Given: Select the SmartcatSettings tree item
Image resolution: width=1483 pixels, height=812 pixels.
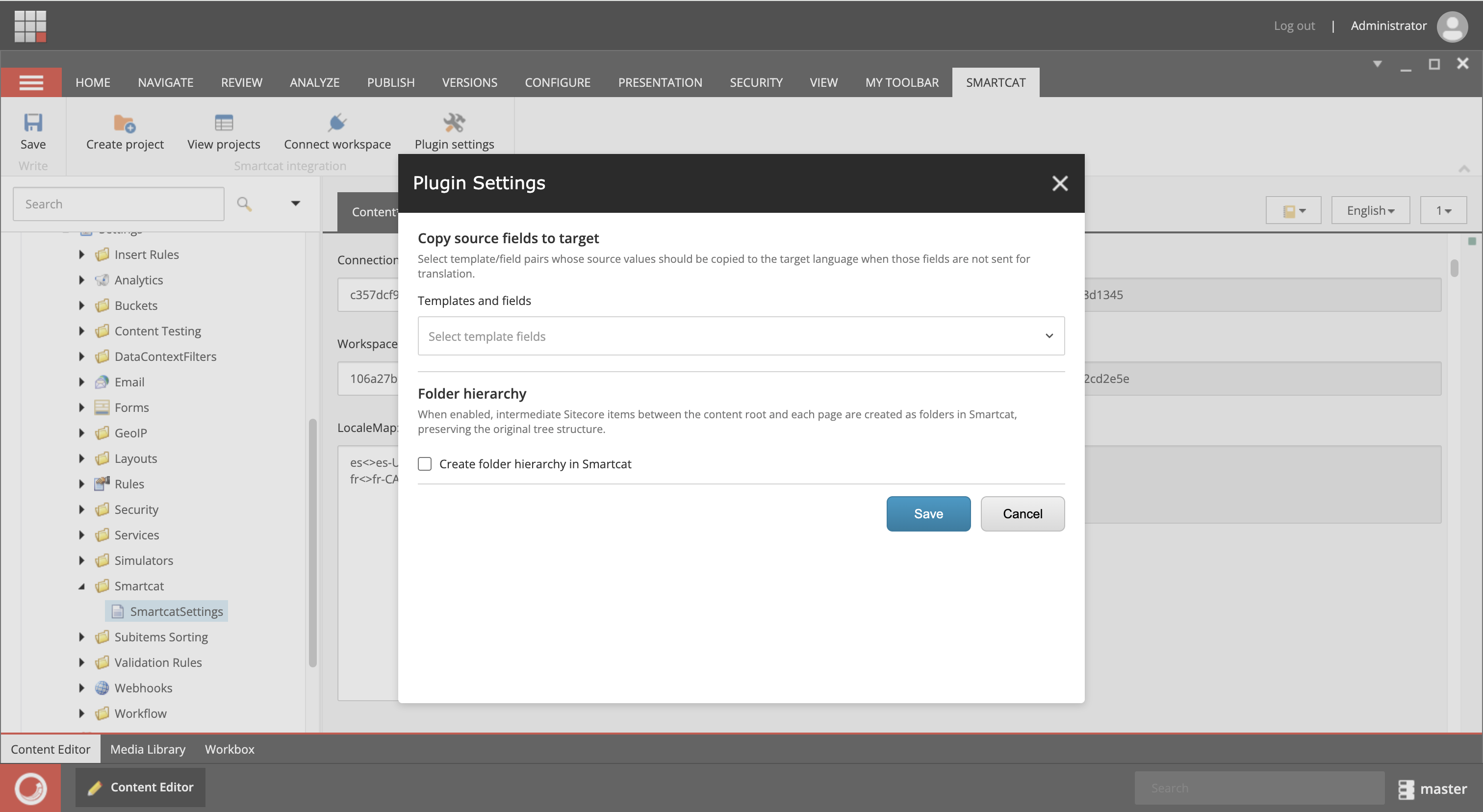Looking at the screenshot, I should point(166,611).
